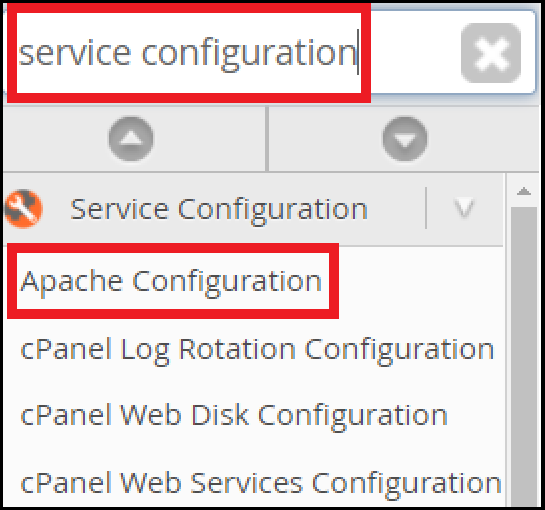Expand all menus with the down-arrow circle icon

405,139
